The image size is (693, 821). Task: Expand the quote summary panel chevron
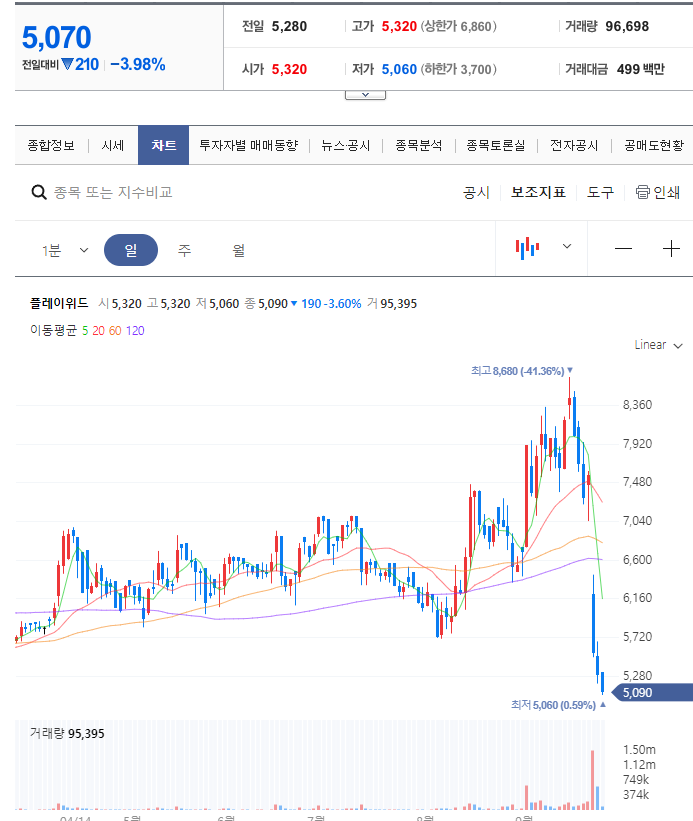pos(365,94)
